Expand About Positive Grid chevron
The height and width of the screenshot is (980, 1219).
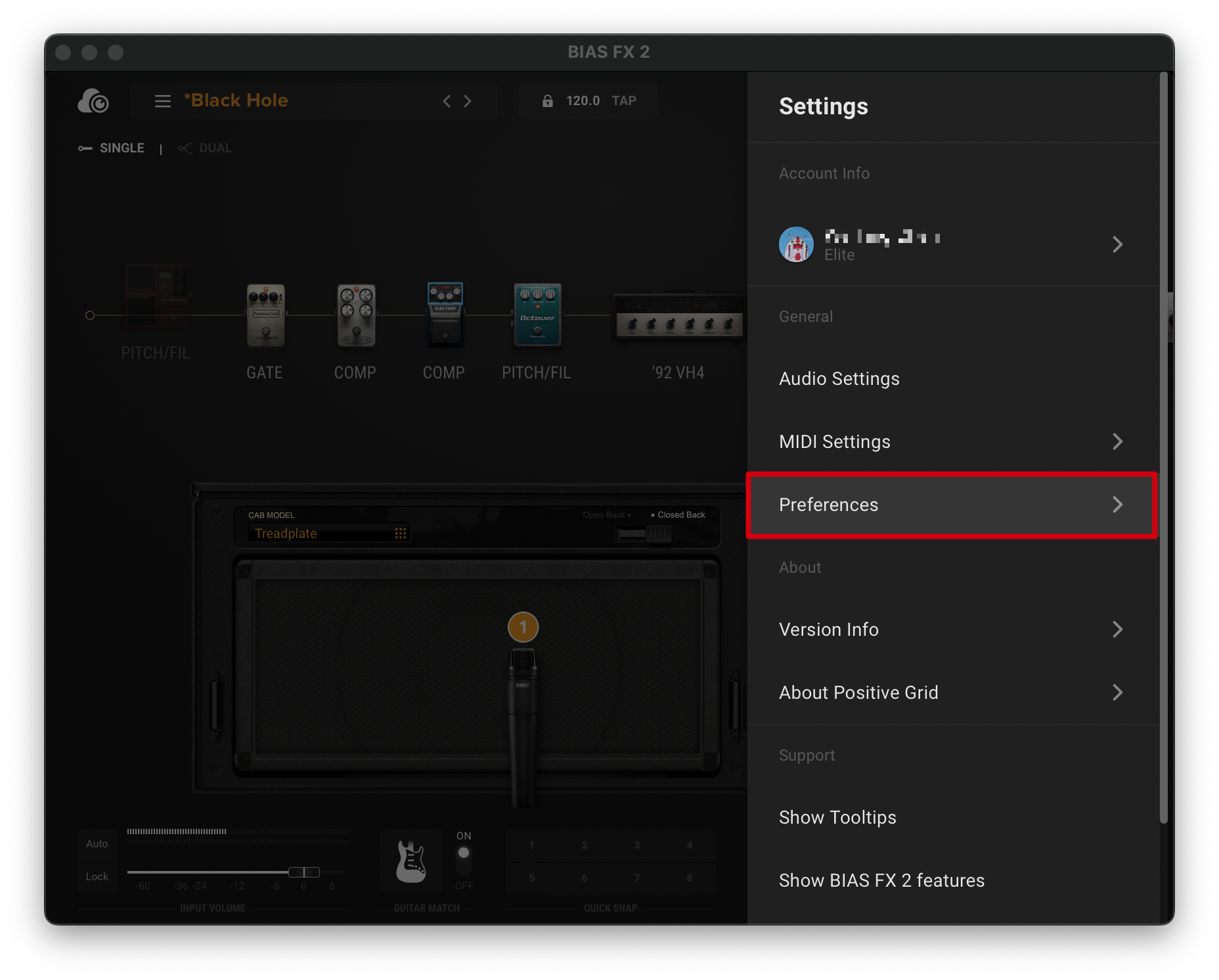(x=1117, y=692)
